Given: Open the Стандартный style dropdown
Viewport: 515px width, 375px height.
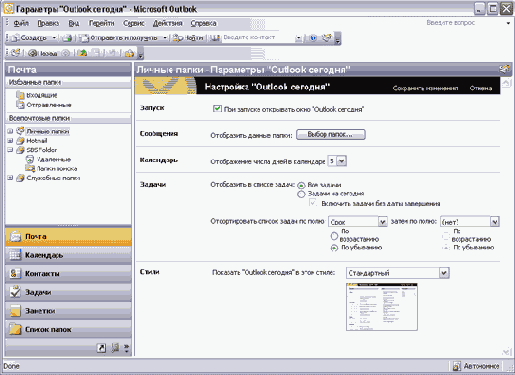Looking at the screenshot, I should 444,273.
